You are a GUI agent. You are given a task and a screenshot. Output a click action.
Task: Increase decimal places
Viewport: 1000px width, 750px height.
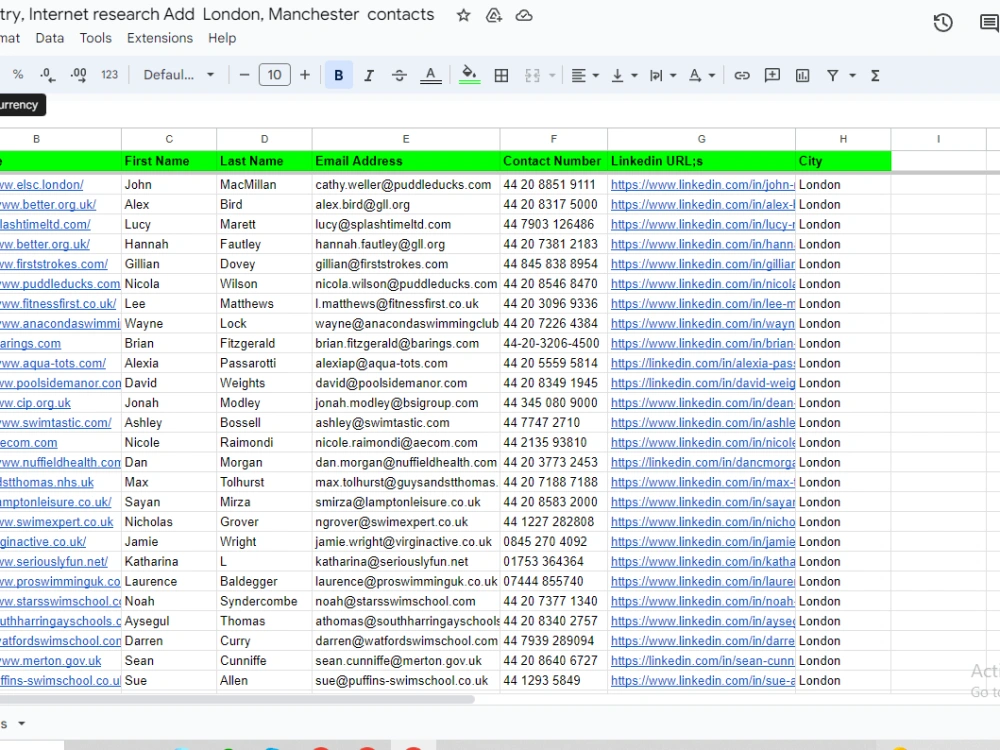(78, 75)
